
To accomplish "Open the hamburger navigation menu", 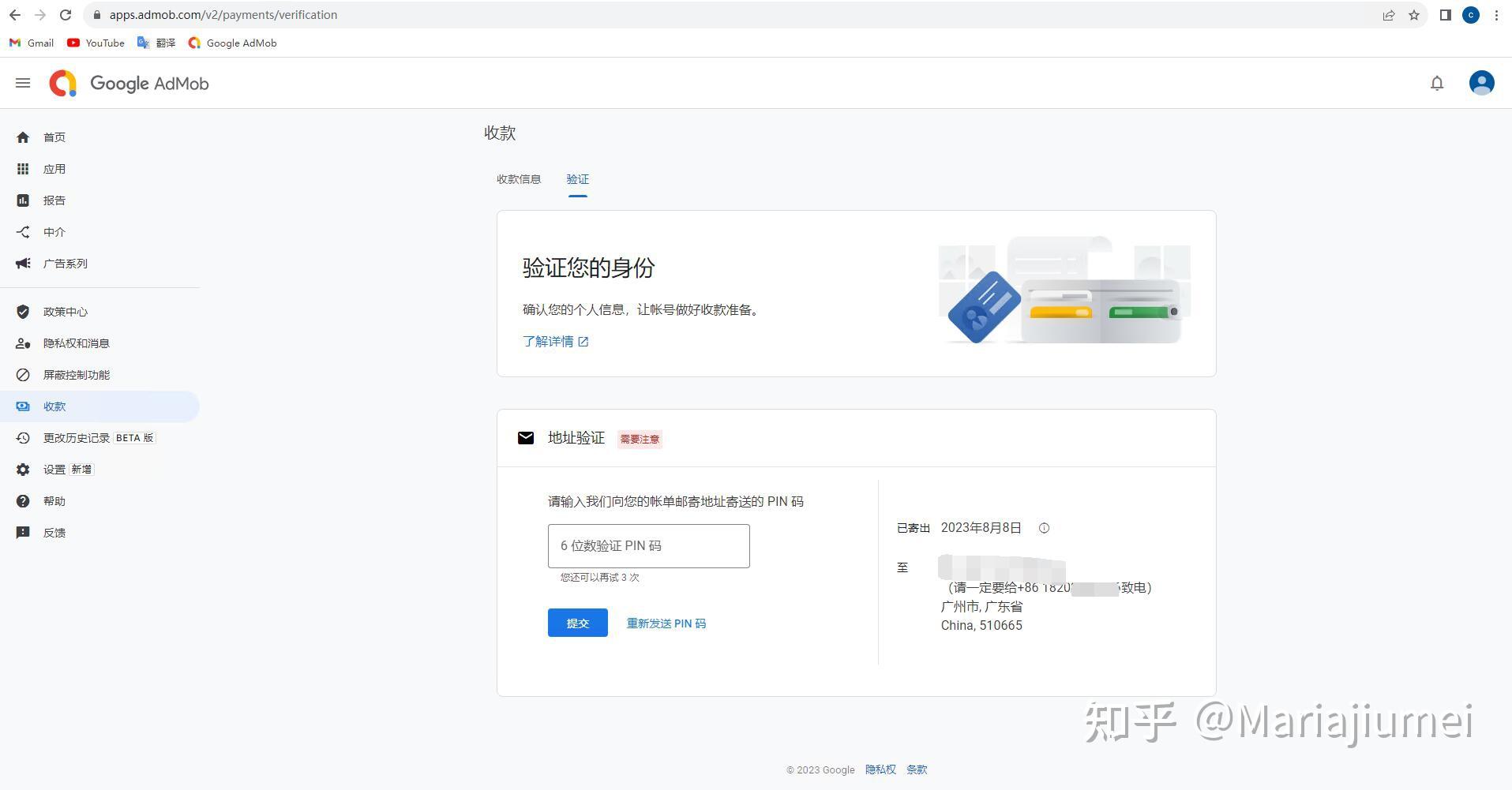I will (x=22, y=82).
